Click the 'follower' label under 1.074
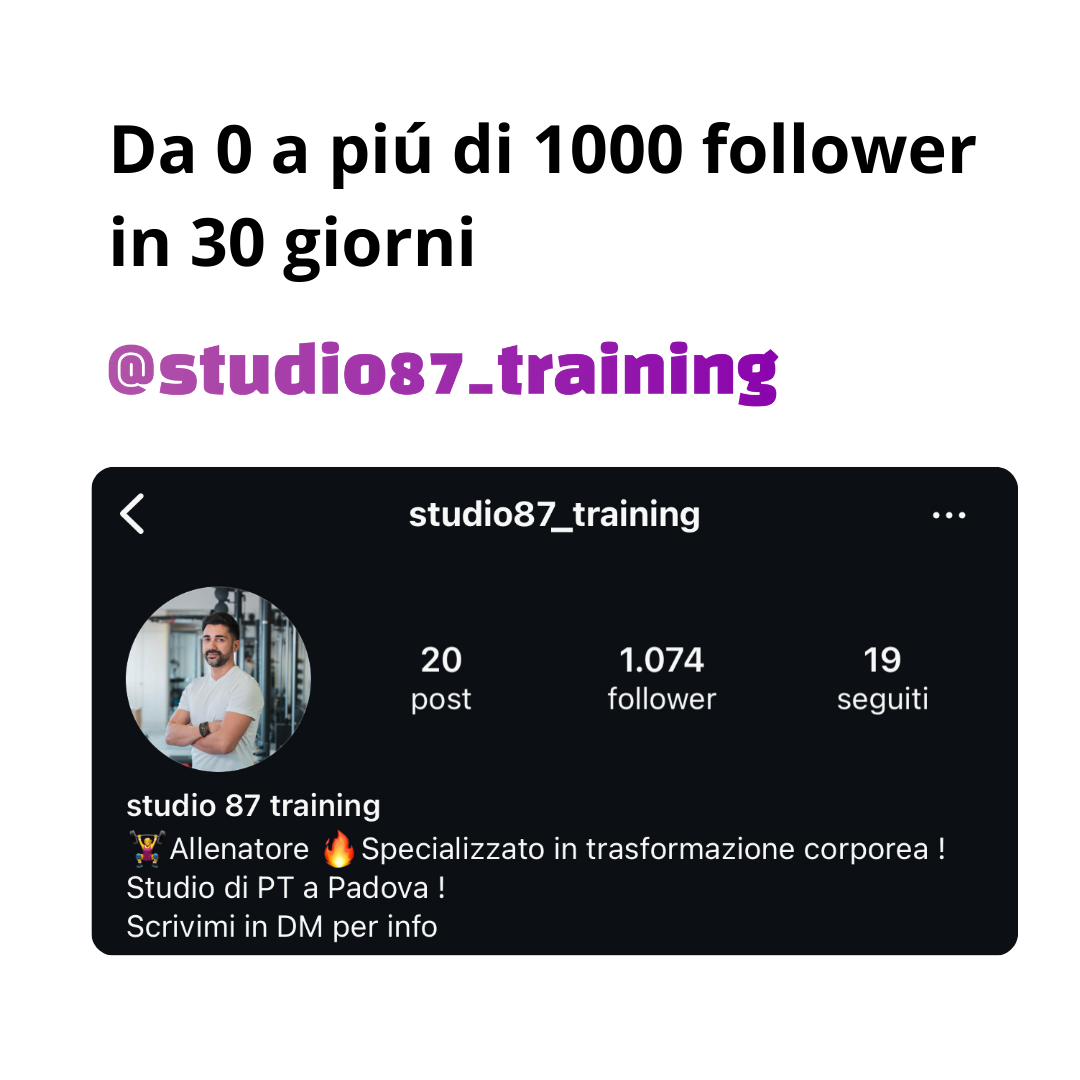This screenshot has height=1080, width=1080. point(662,699)
